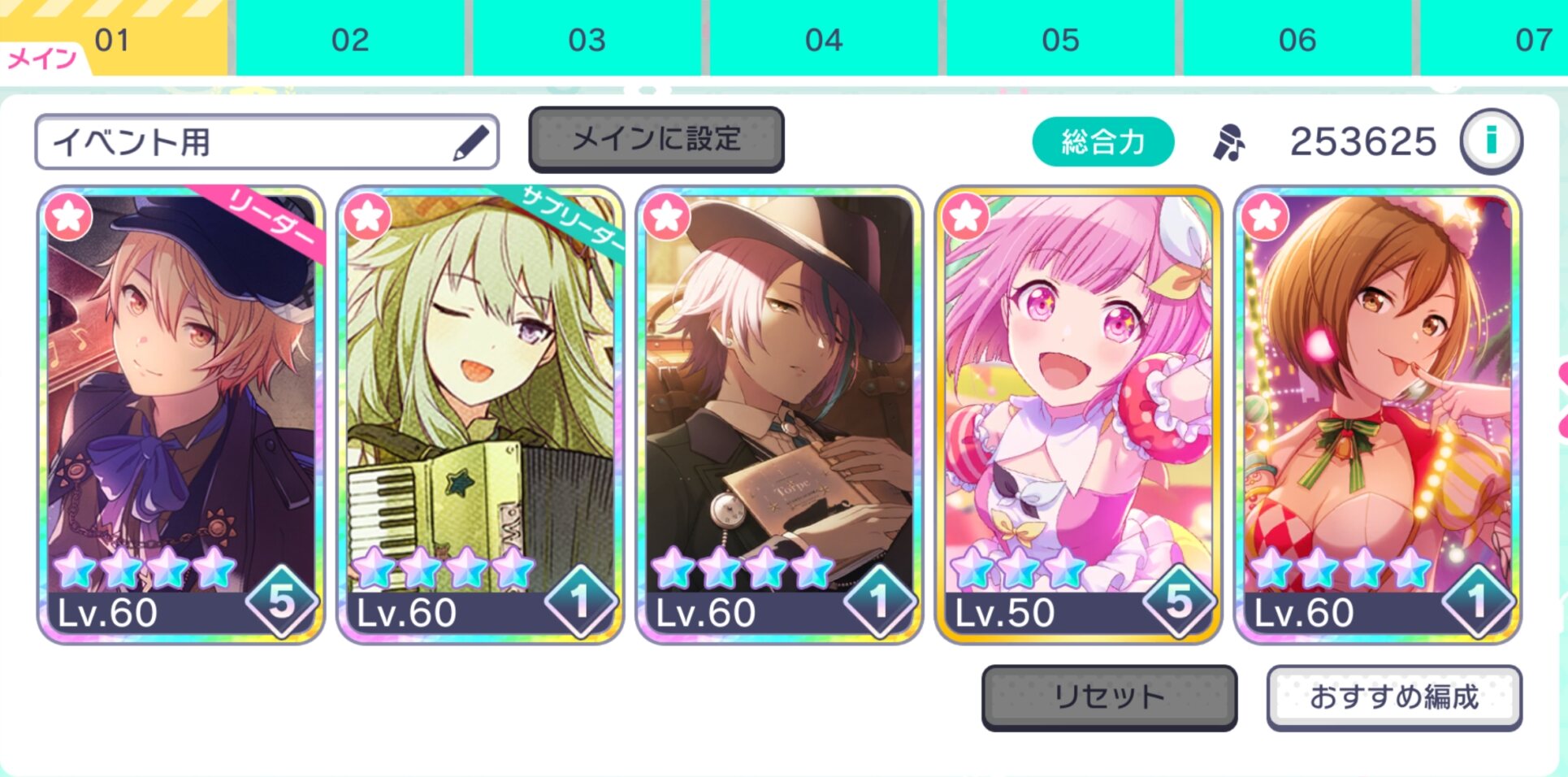Image resolution: width=1568 pixels, height=777 pixels.
Task: Click the microphone character icon next to the total power
Action: [x=1228, y=142]
